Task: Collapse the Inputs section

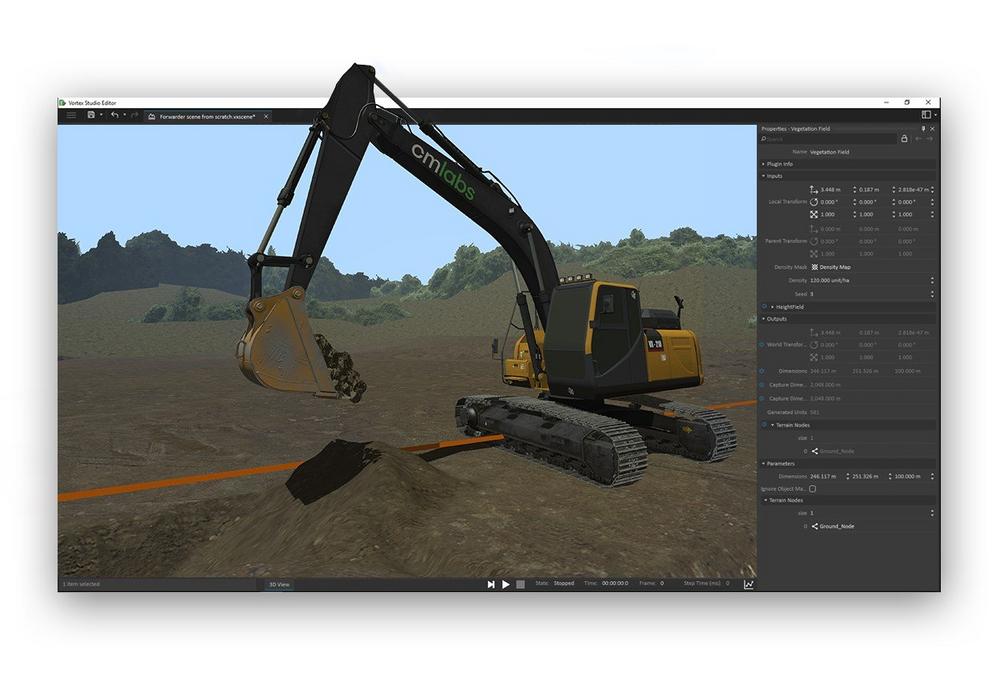Action: 763,176
